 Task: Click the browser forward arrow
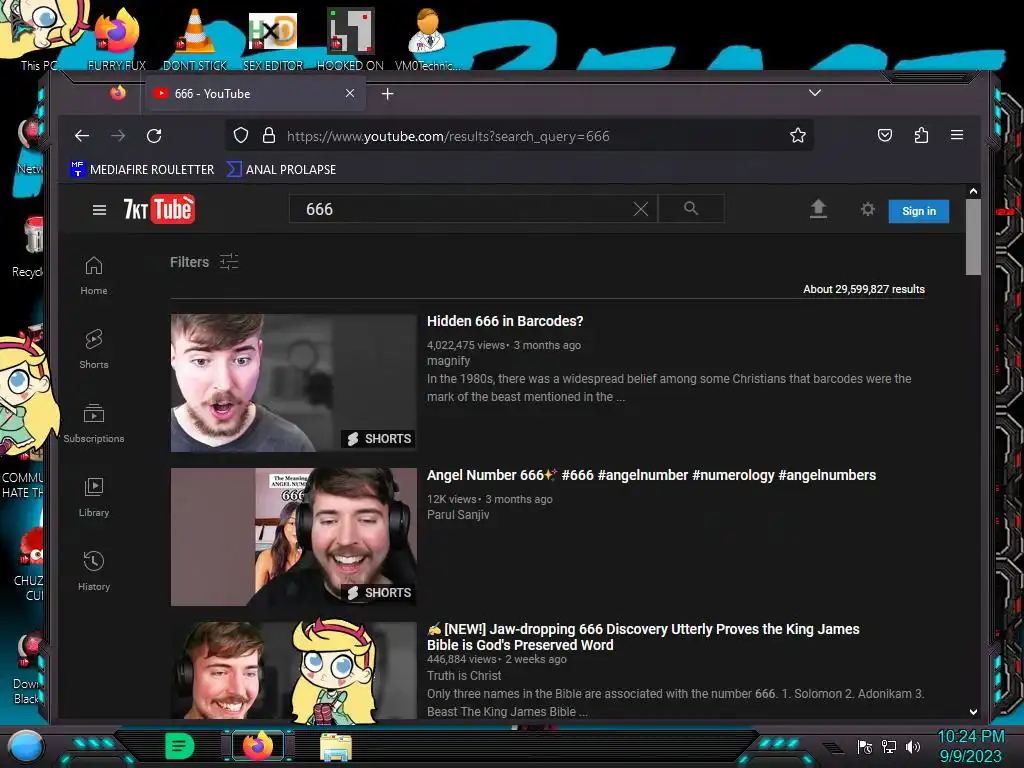(x=118, y=136)
